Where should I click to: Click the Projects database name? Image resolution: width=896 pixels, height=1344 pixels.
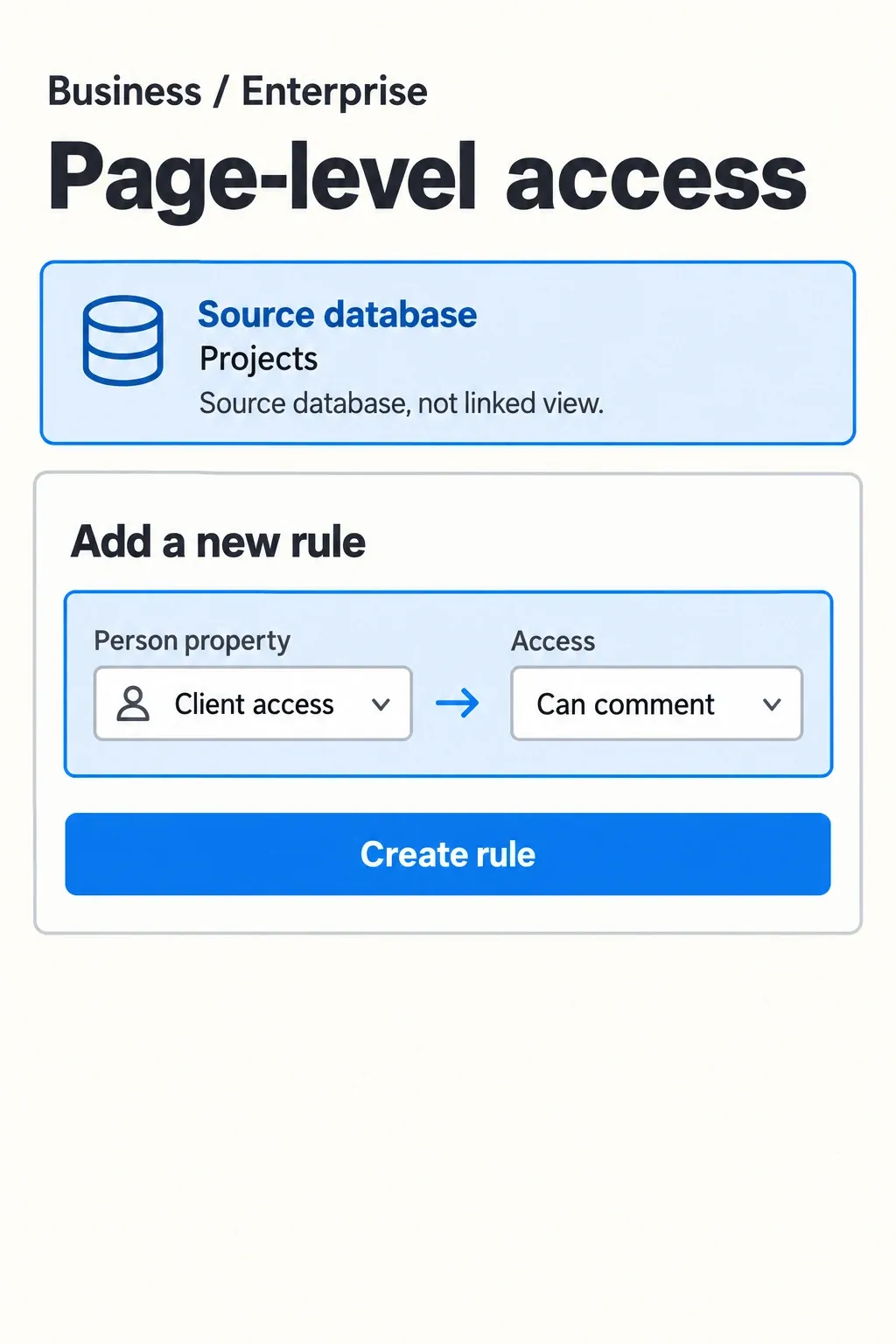(258, 359)
